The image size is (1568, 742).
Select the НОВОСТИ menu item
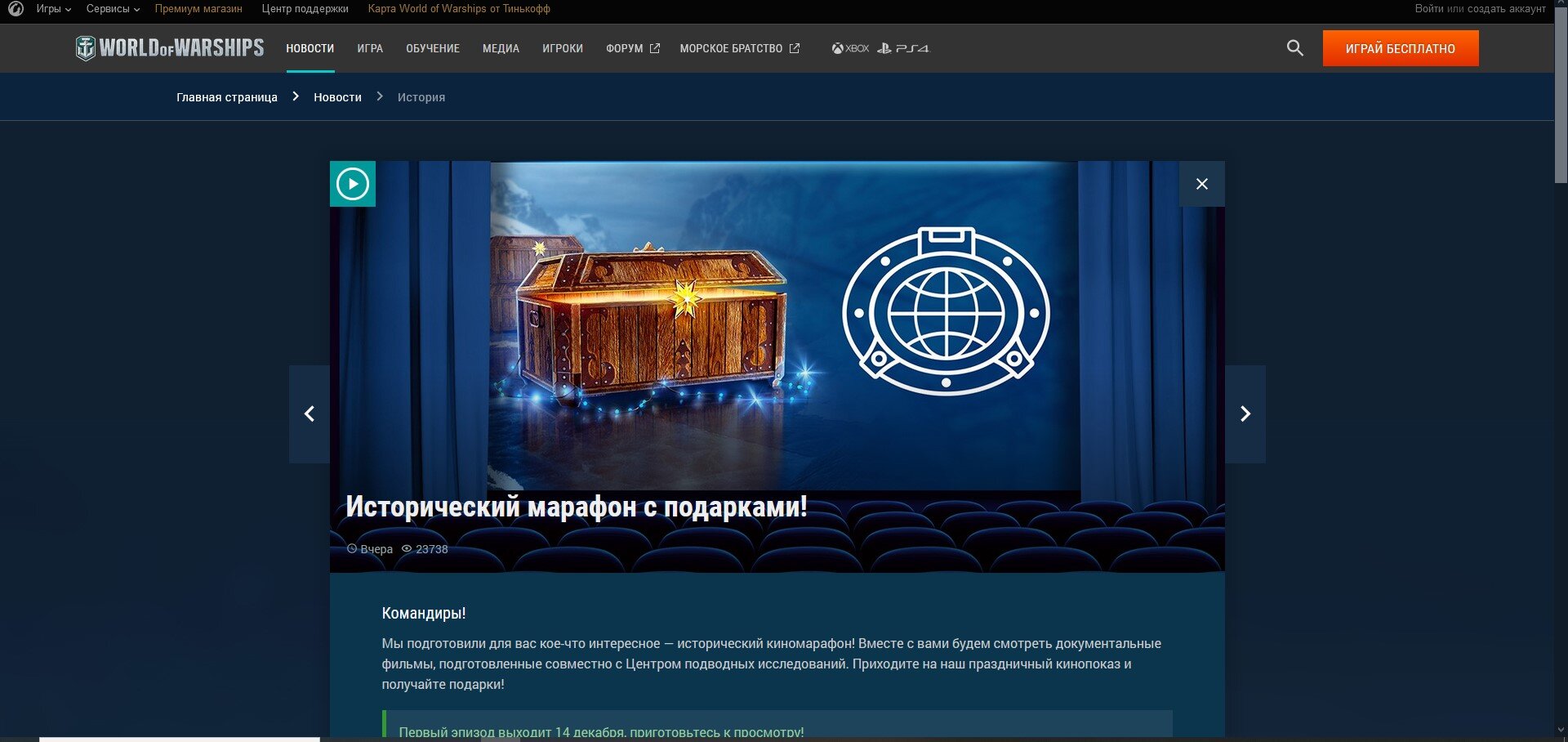coord(310,48)
